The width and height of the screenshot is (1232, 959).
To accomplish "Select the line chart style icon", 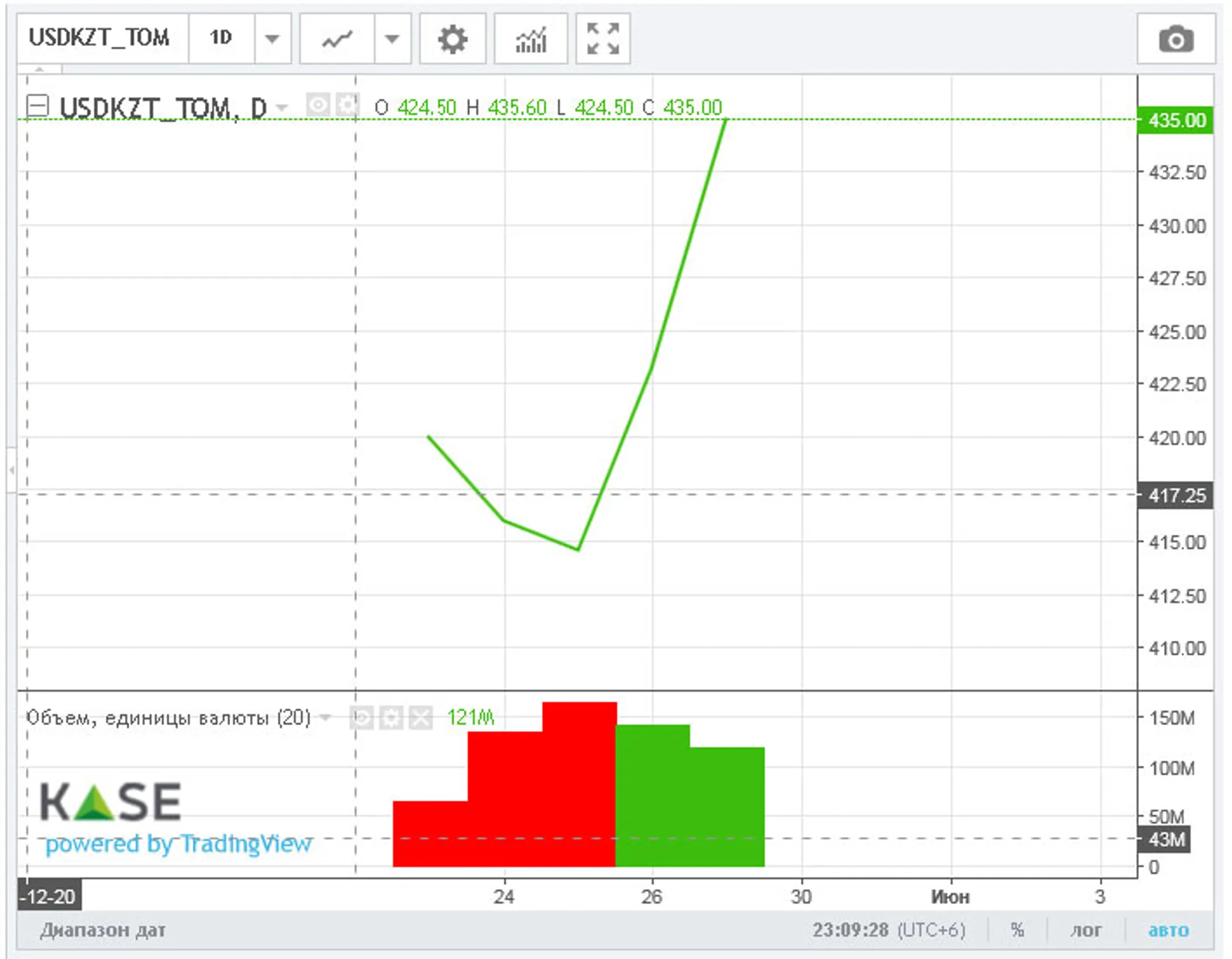I will [x=337, y=39].
